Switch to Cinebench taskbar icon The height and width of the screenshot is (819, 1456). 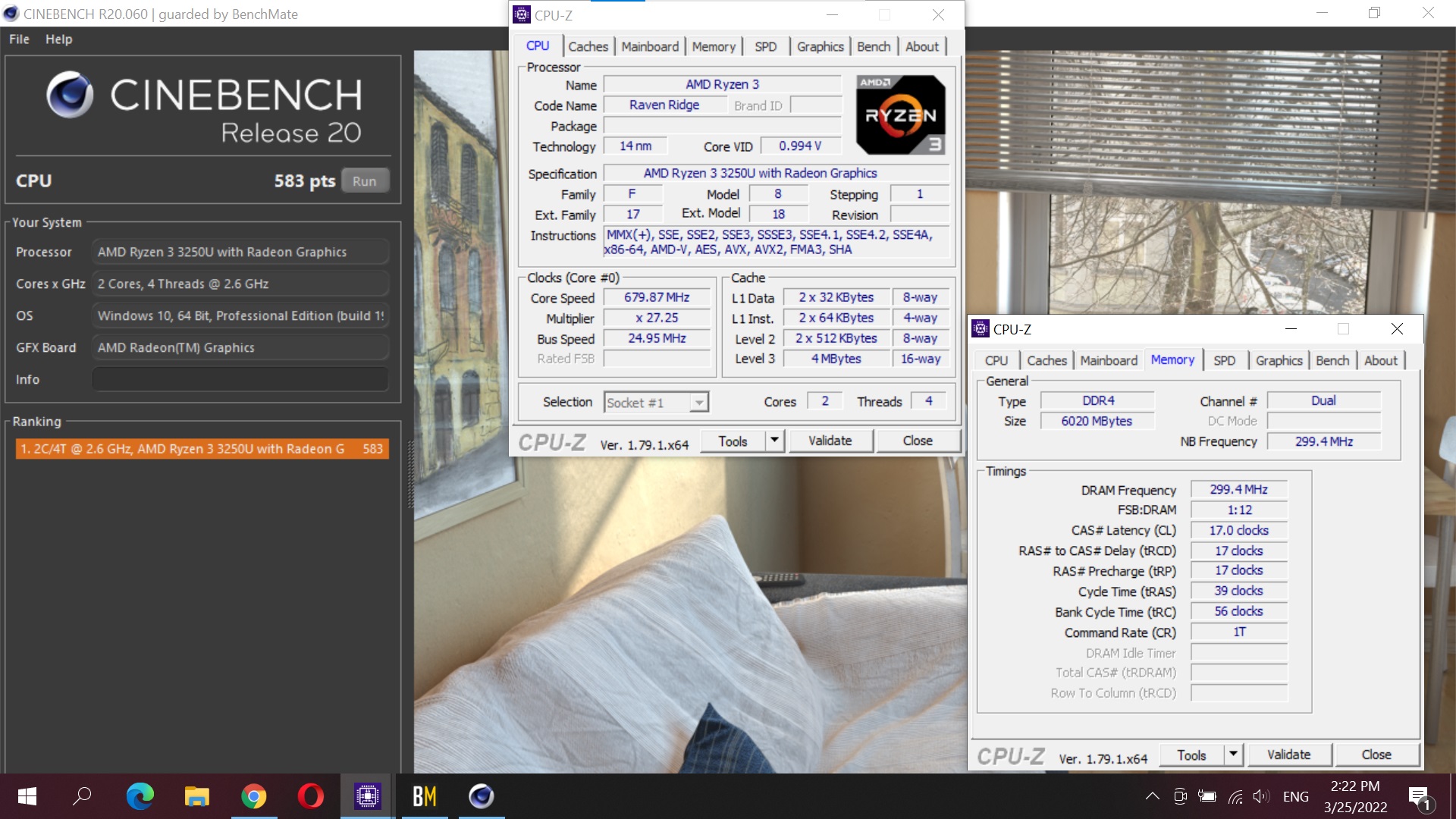[x=482, y=796]
